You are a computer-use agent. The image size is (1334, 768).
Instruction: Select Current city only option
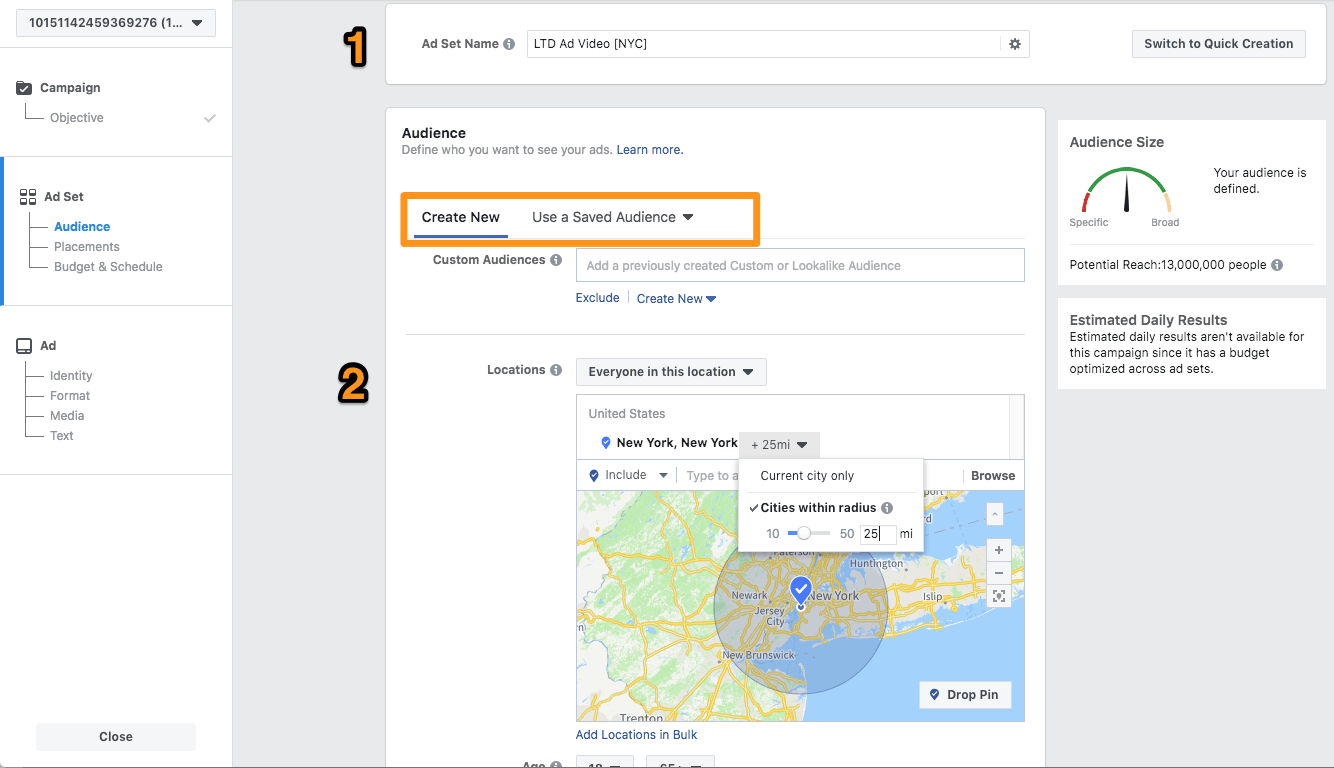click(x=807, y=476)
